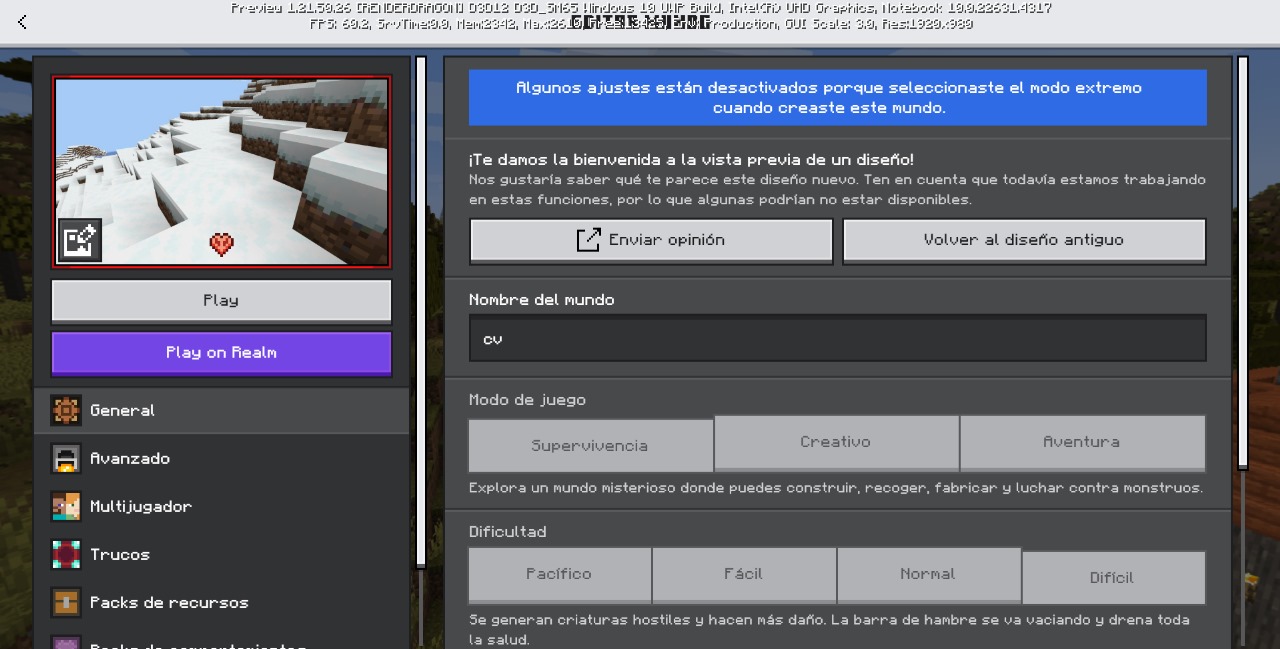
Task: Select Creativo game mode
Action: click(835, 442)
